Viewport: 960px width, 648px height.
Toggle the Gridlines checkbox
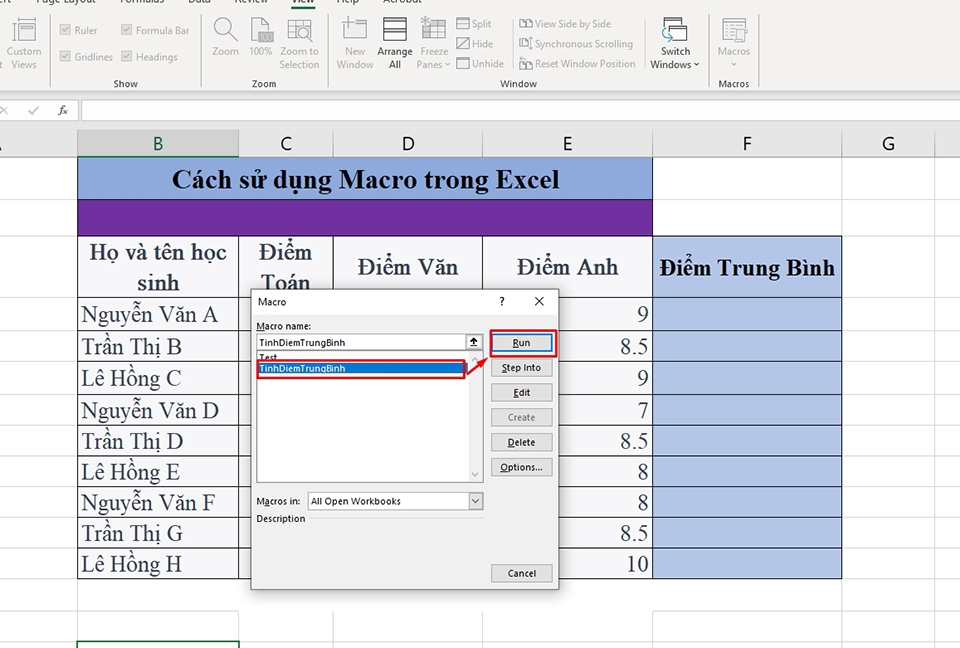[x=65, y=56]
